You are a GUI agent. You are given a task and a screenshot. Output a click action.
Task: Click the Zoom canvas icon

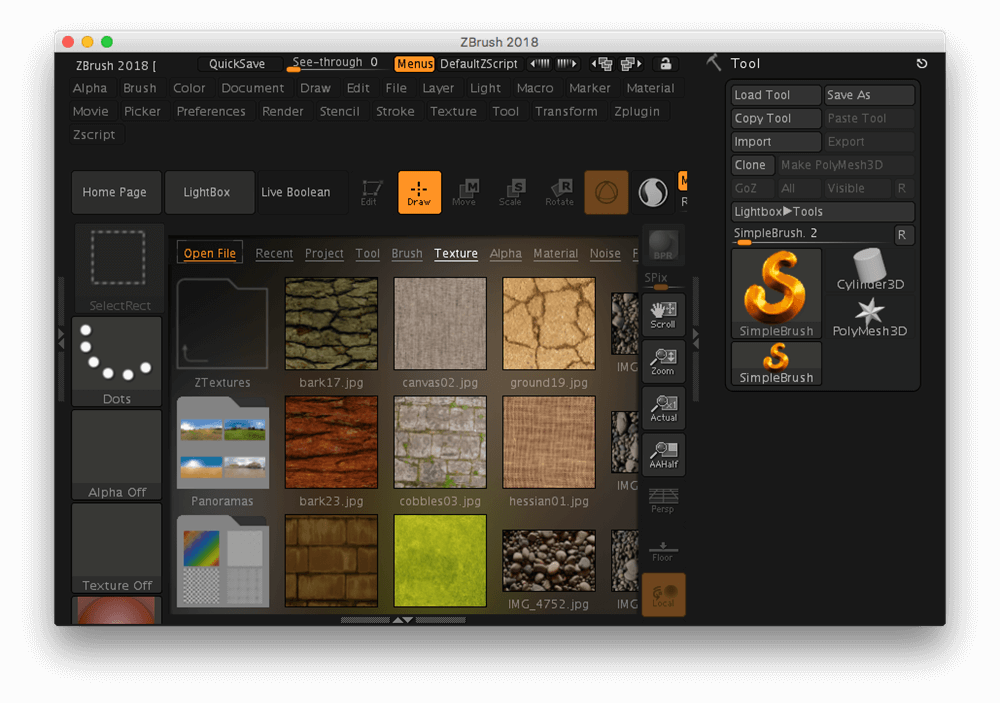coord(663,362)
